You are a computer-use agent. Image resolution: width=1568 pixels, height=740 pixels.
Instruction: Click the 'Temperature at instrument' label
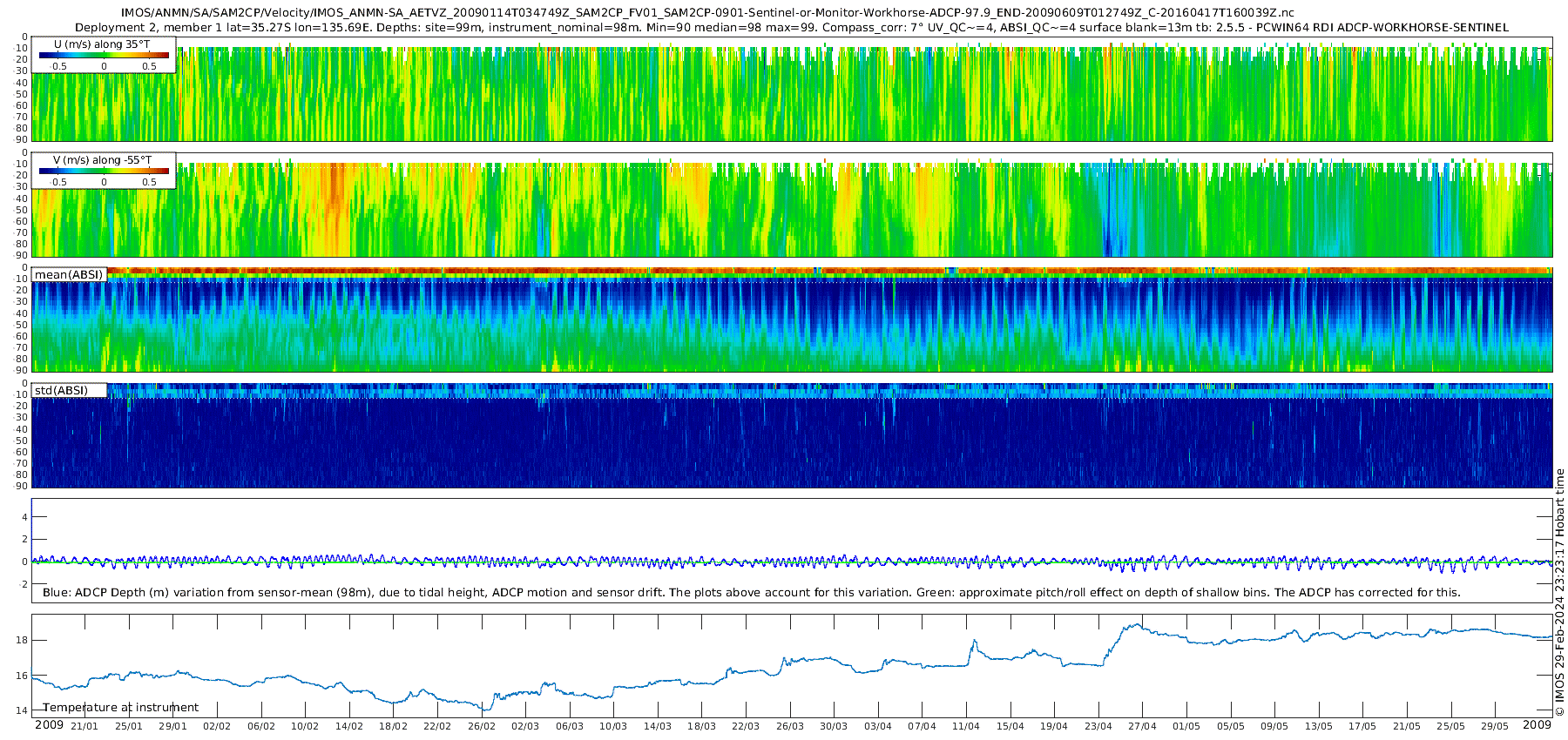click(121, 708)
